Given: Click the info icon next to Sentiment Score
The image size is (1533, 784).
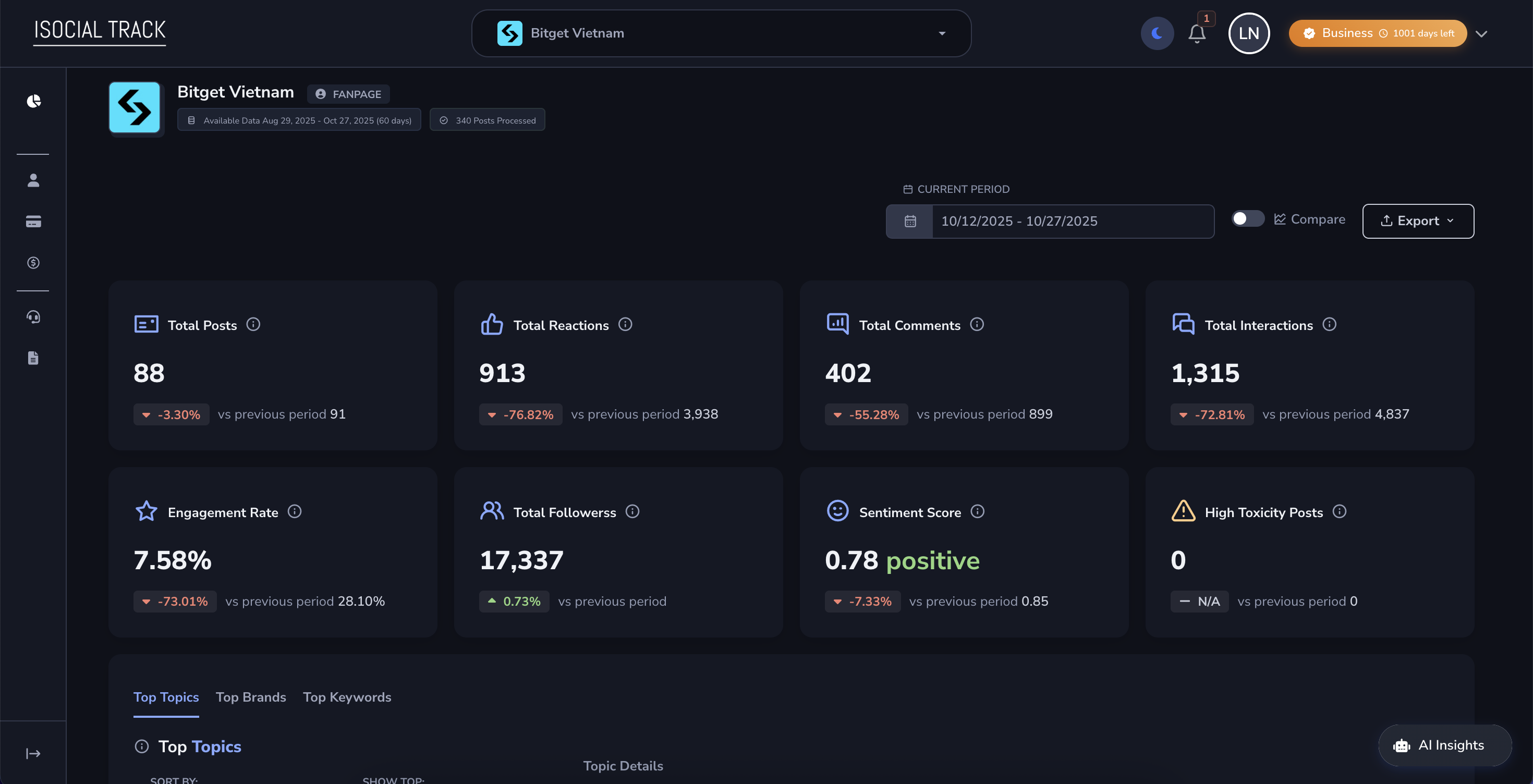Looking at the screenshot, I should (977, 512).
